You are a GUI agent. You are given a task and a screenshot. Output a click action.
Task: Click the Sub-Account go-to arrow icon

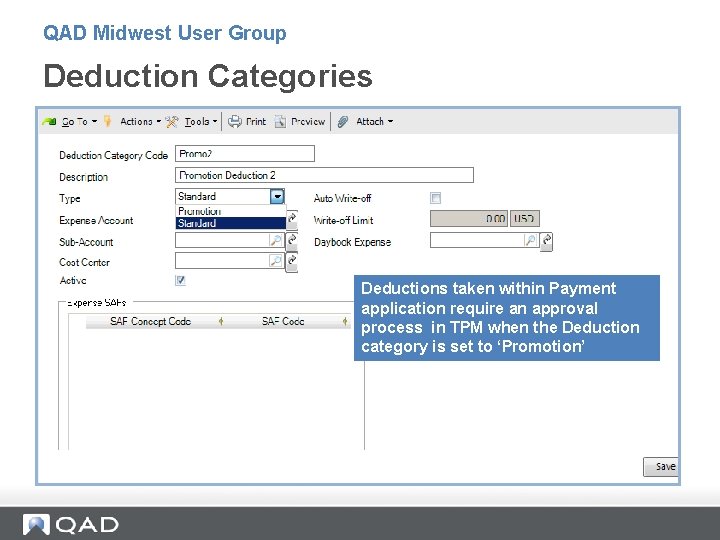(292, 240)
